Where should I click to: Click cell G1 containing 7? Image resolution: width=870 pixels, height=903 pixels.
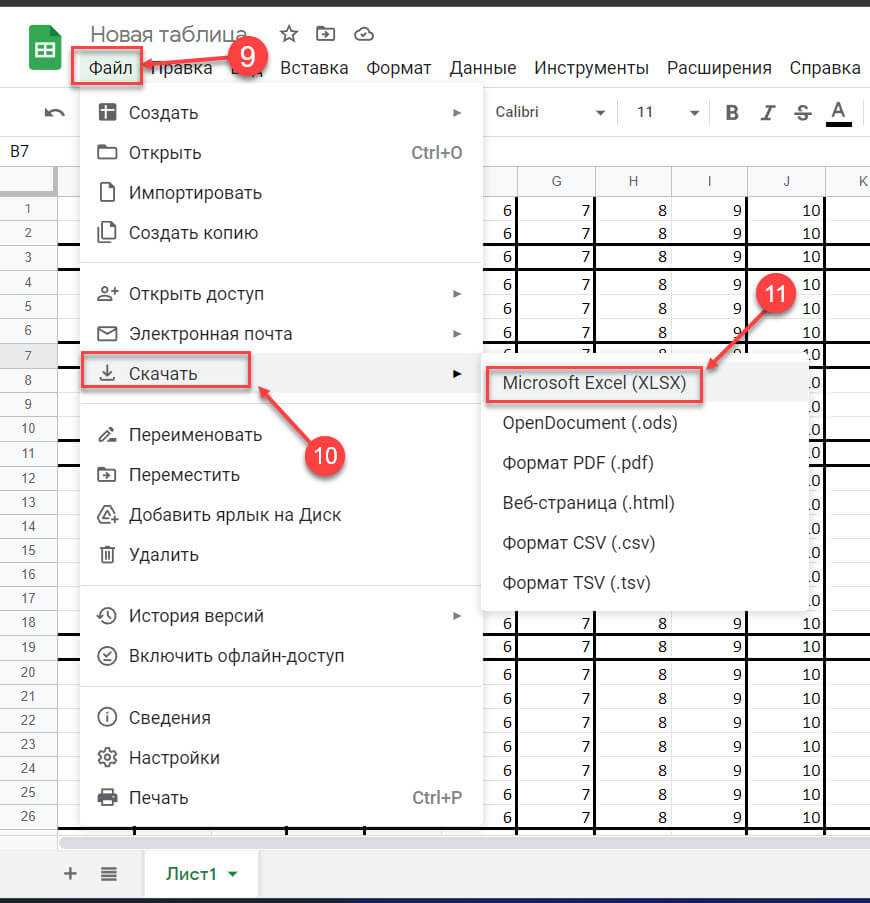(556, 210)
